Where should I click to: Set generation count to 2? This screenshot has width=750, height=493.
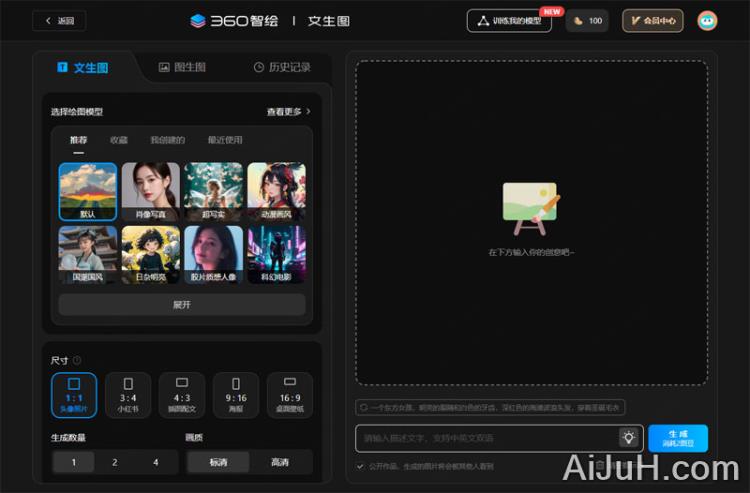tap(115, 462)
